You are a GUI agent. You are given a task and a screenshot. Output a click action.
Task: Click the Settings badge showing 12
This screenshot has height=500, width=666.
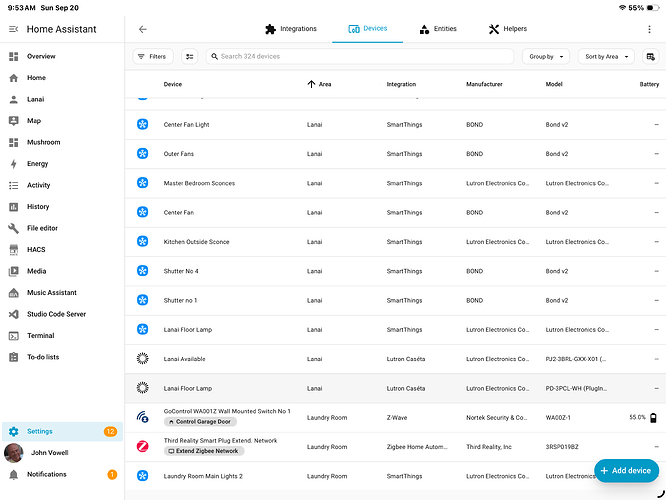(x=110, y=432)
